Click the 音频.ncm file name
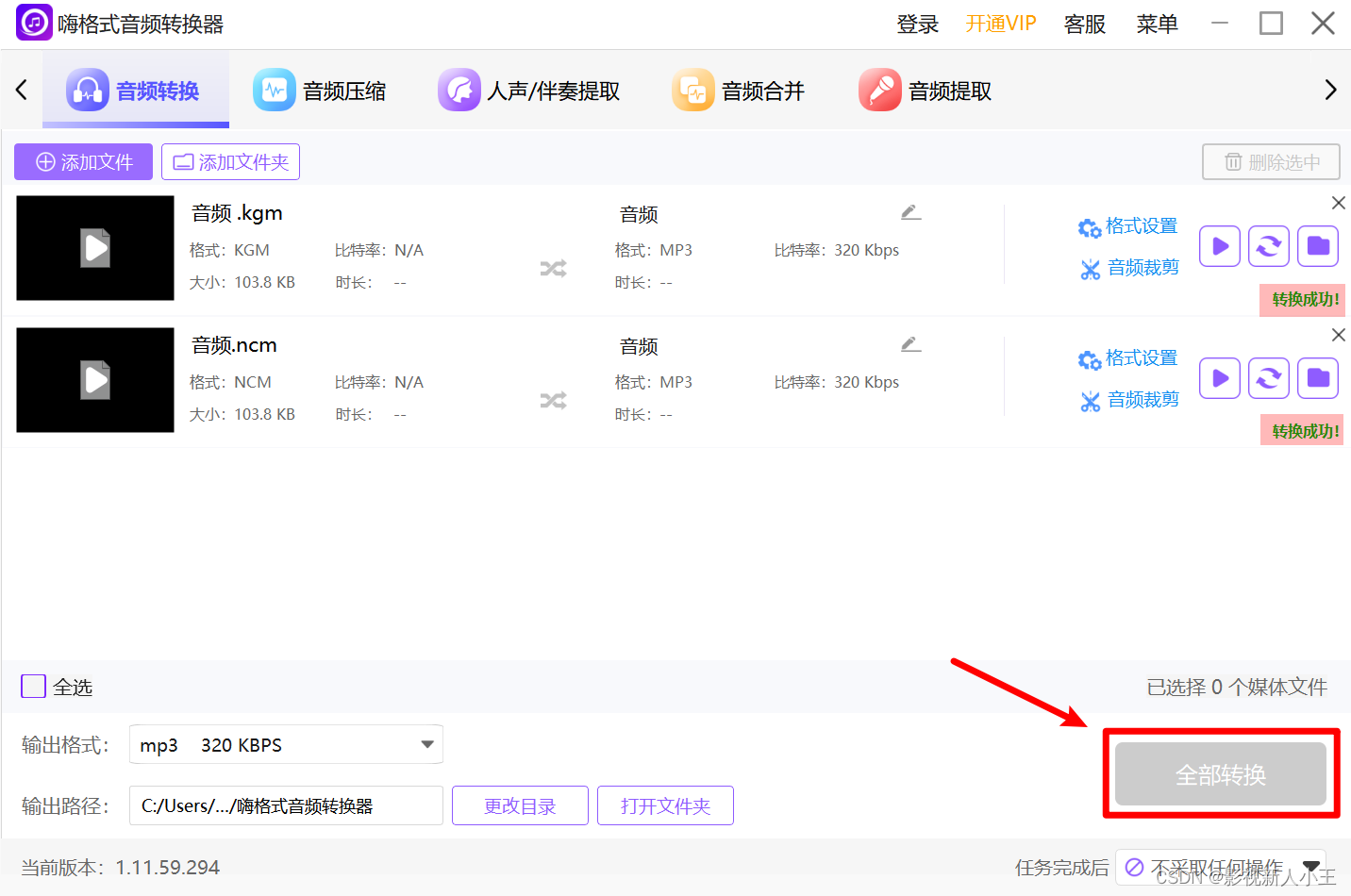1351x896 pixels. tap(234, 345)
